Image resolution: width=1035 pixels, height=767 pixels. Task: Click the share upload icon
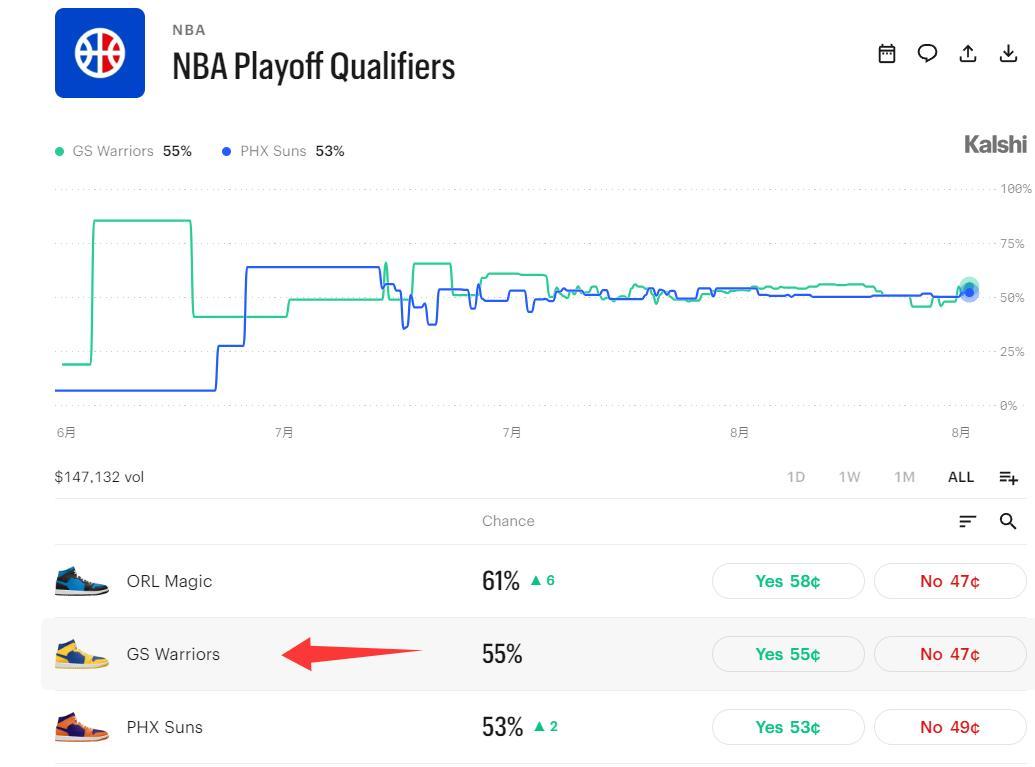[968, 53]
